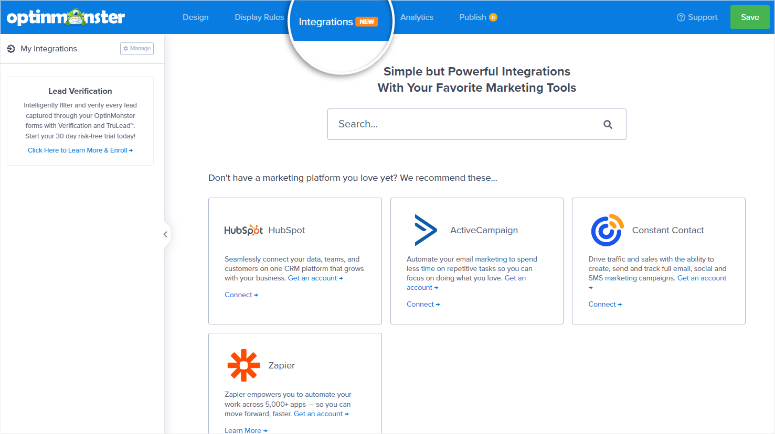This screenshot has height=434, width=775.
Task: Click the Lead Verification heading
Action: [80, 91]
